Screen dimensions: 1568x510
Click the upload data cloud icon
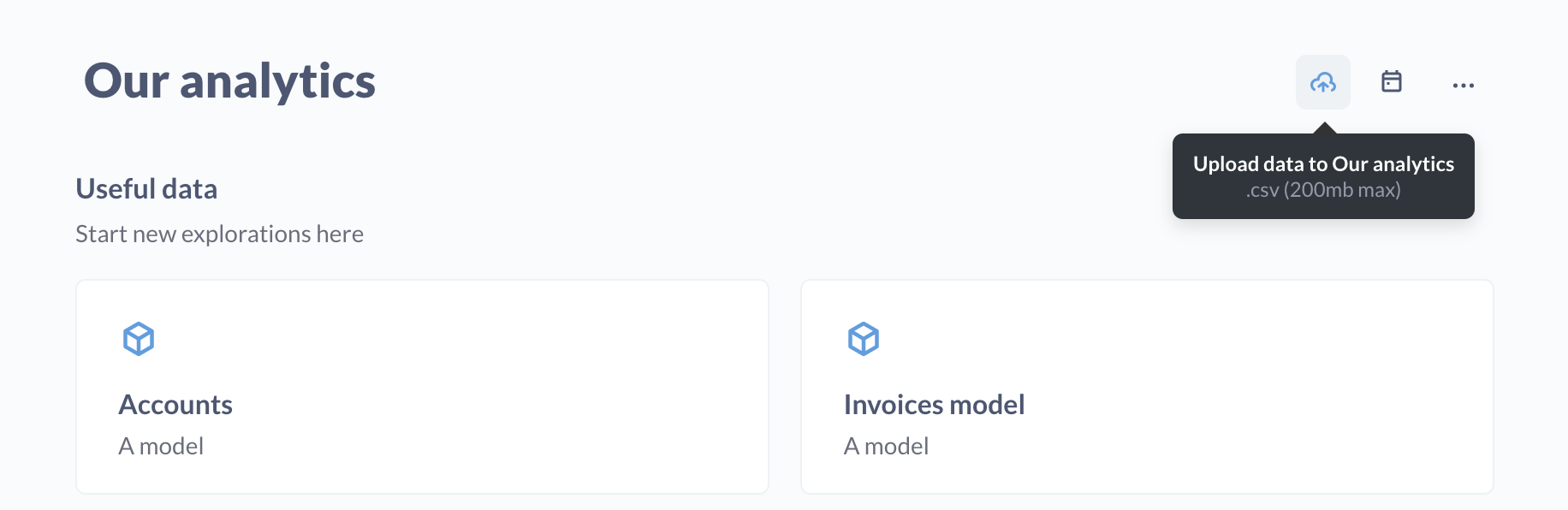1322,82
